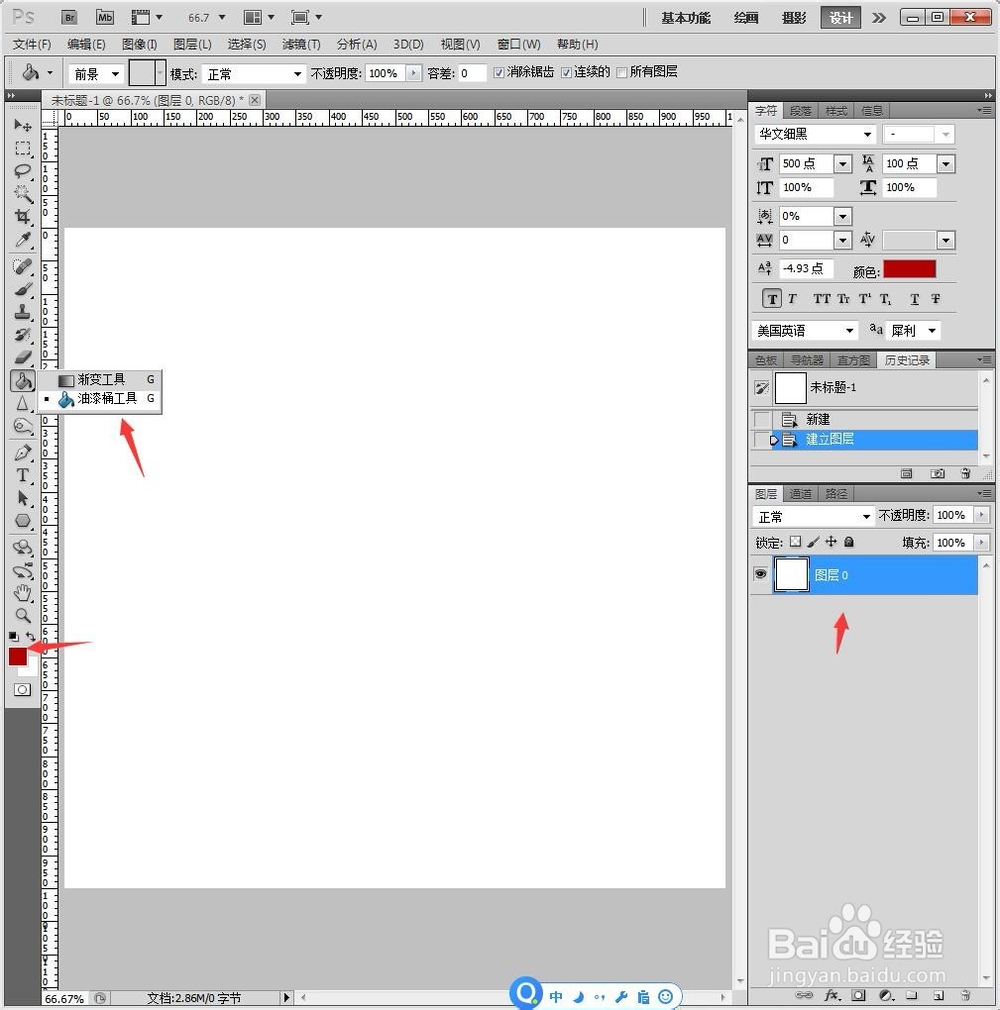Select the Brush tool
This screenshot has height=1010, width=1000.
[x=23, y=289]
